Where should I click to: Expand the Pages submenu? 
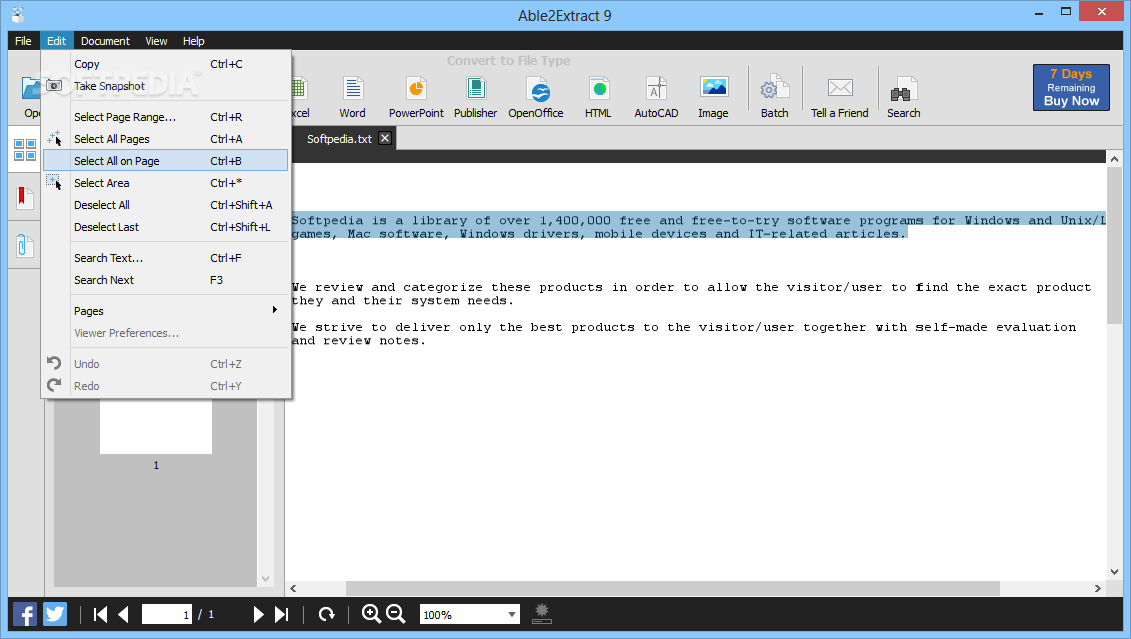[166, 311]
